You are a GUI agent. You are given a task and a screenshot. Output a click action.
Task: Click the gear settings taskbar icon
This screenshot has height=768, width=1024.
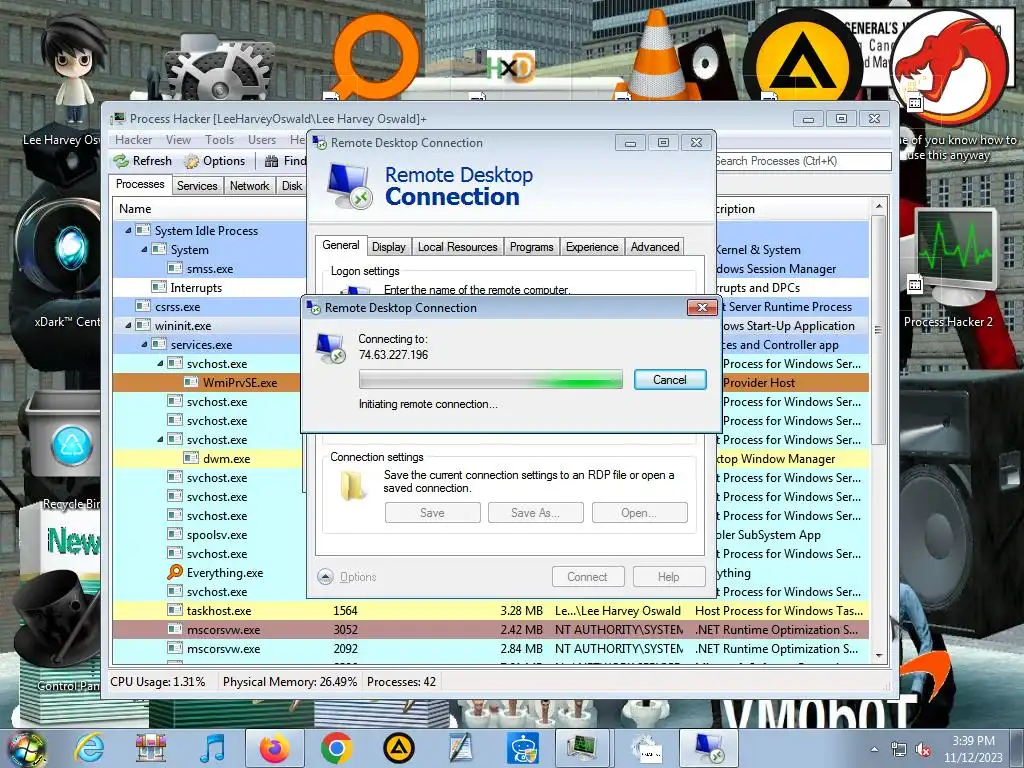point(646,748)
